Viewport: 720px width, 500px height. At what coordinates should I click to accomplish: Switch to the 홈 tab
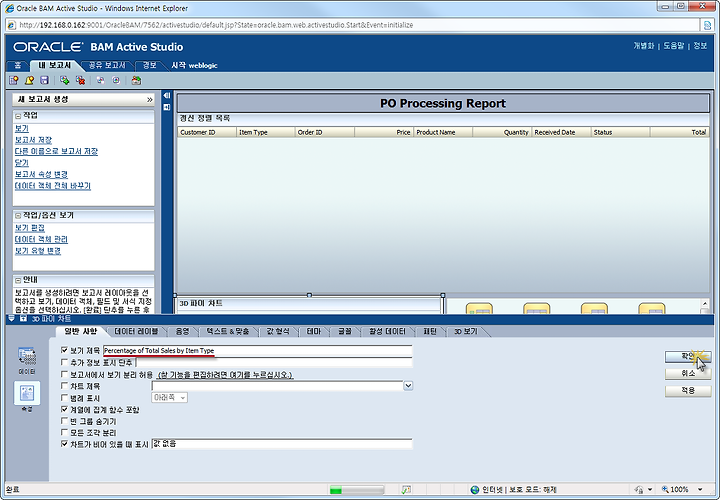[18, 65]
